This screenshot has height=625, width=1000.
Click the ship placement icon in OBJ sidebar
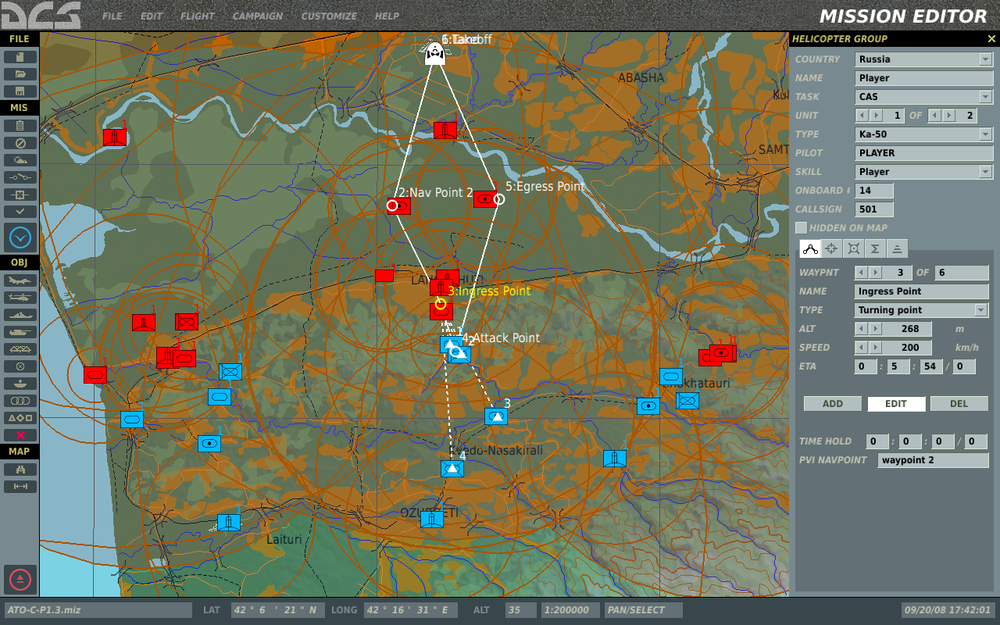[22, 317]
